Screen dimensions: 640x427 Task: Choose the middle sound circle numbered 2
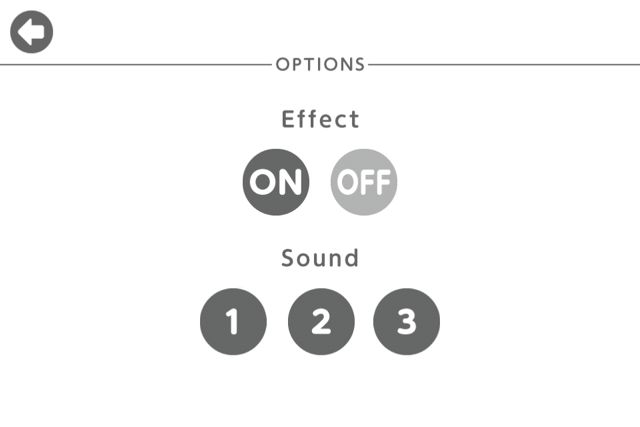(321, 322)
